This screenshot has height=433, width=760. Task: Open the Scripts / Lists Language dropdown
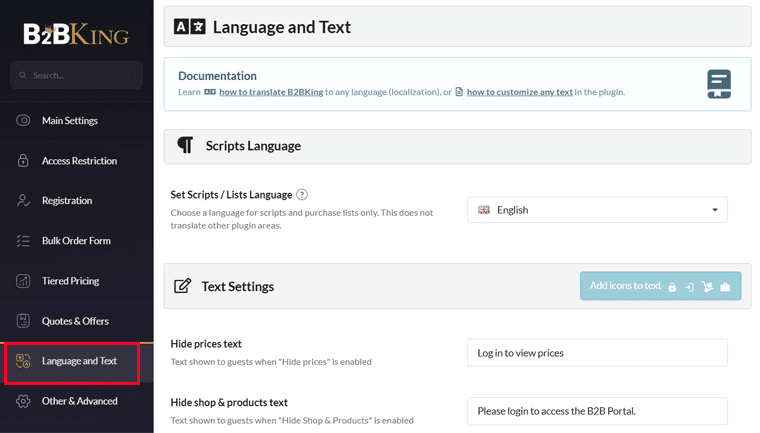coord(597,209)
